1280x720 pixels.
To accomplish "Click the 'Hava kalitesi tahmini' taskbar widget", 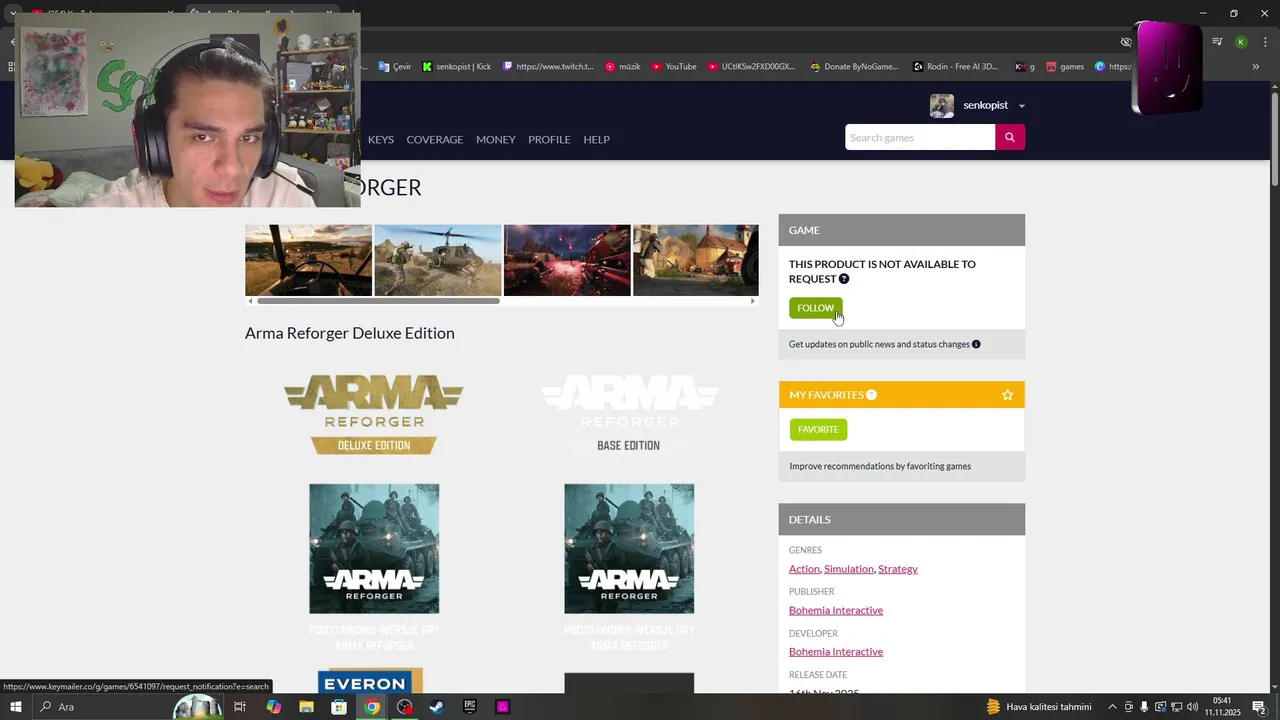I will coord(1039,707).
